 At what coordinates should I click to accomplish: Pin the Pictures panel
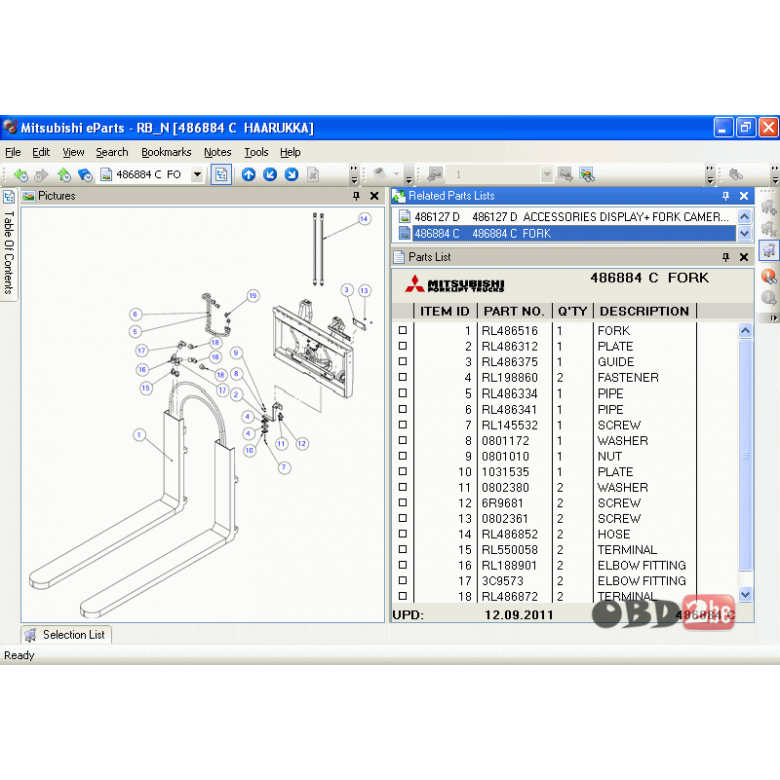(356, 196)
